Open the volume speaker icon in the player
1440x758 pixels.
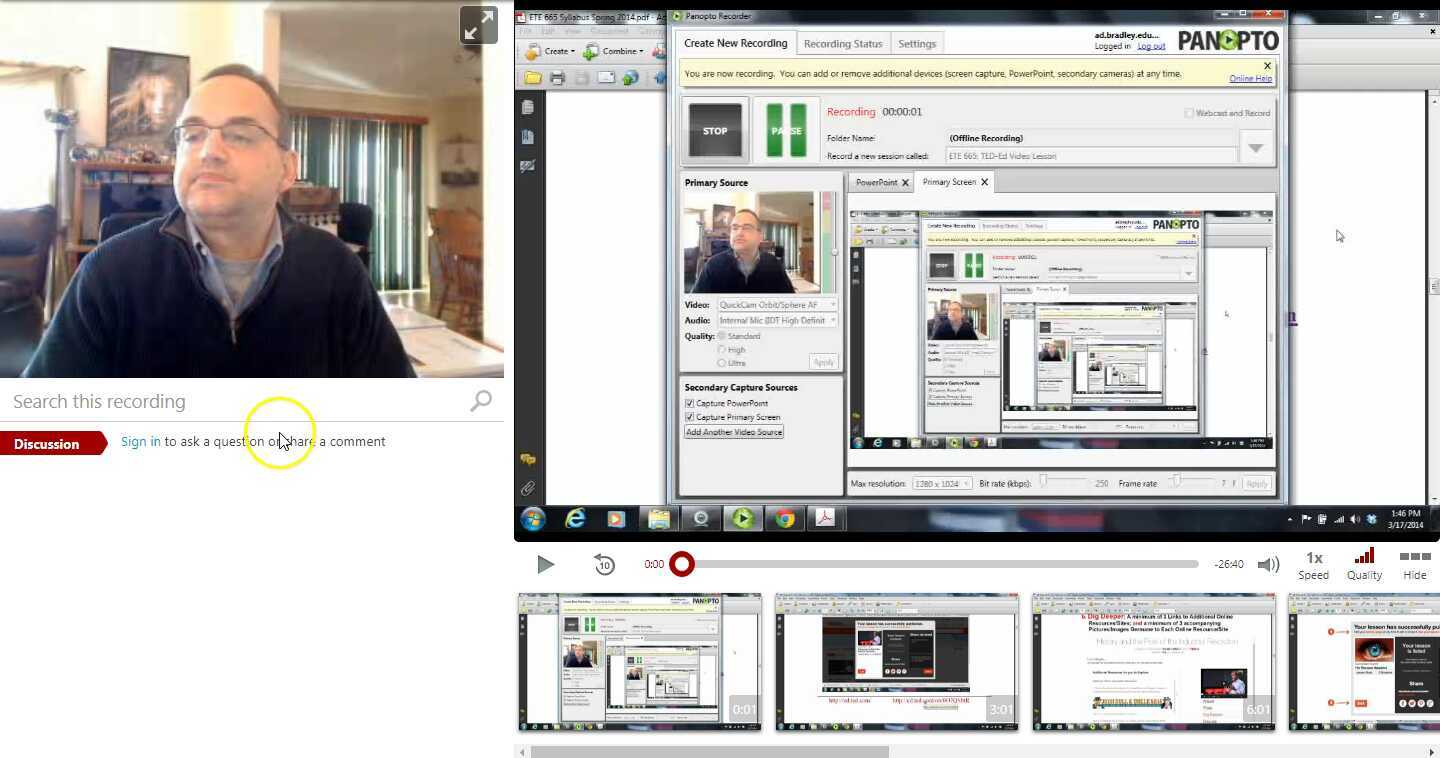[x=1268, y=564]
